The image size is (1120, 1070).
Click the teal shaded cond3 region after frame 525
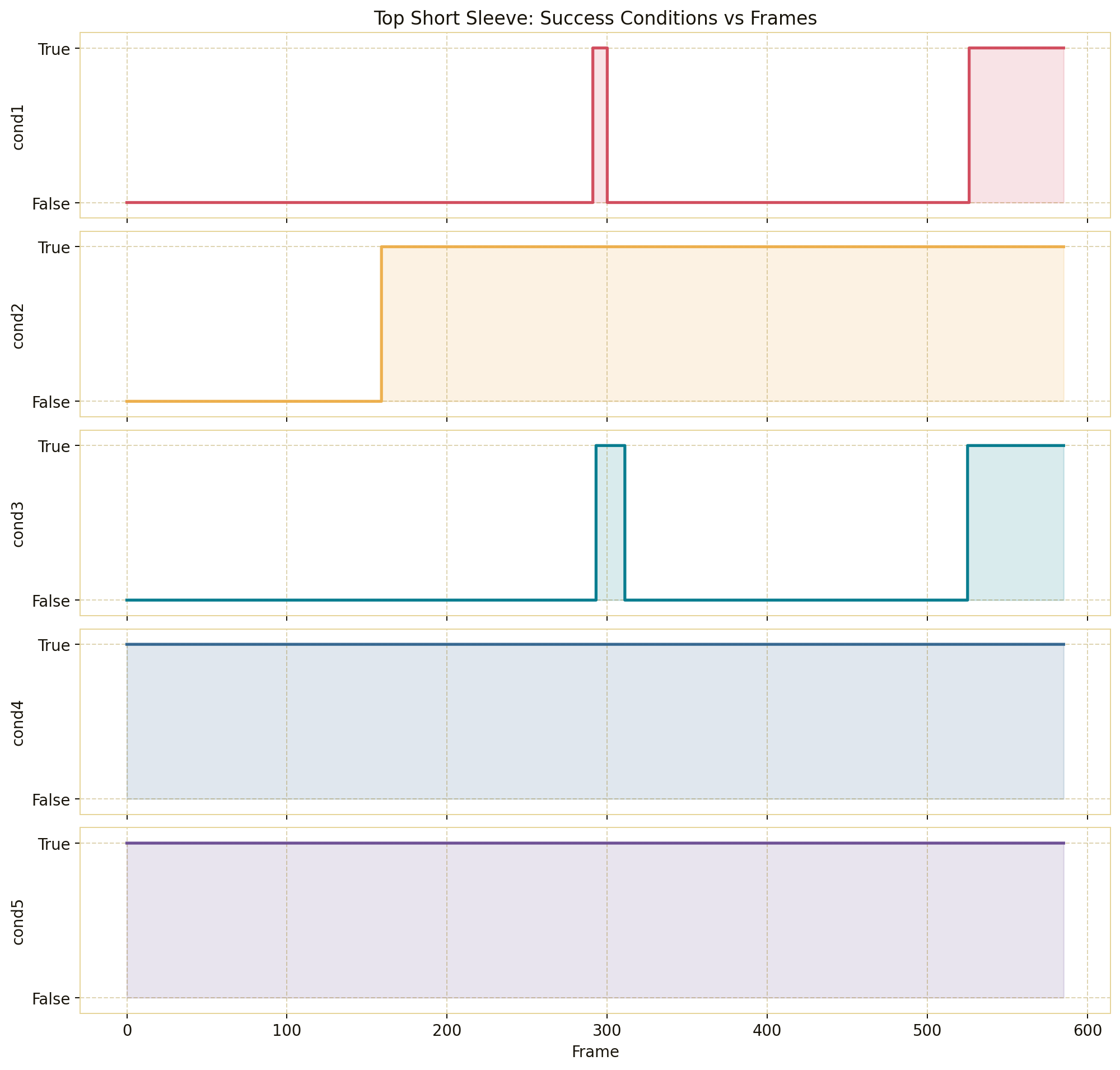1015,523
